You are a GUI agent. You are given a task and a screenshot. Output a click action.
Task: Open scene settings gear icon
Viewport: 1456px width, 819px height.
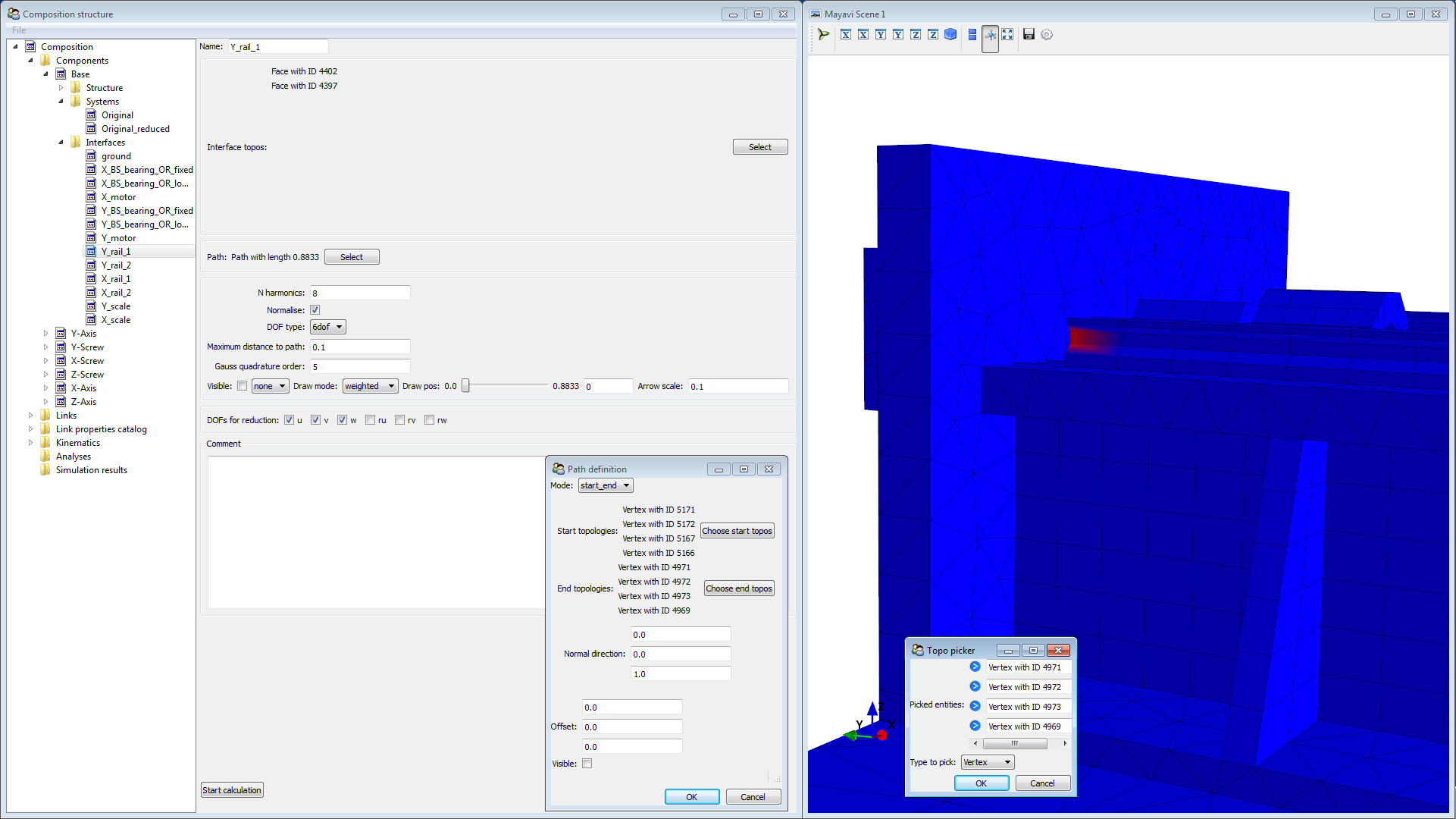[x=1047, y=34]
